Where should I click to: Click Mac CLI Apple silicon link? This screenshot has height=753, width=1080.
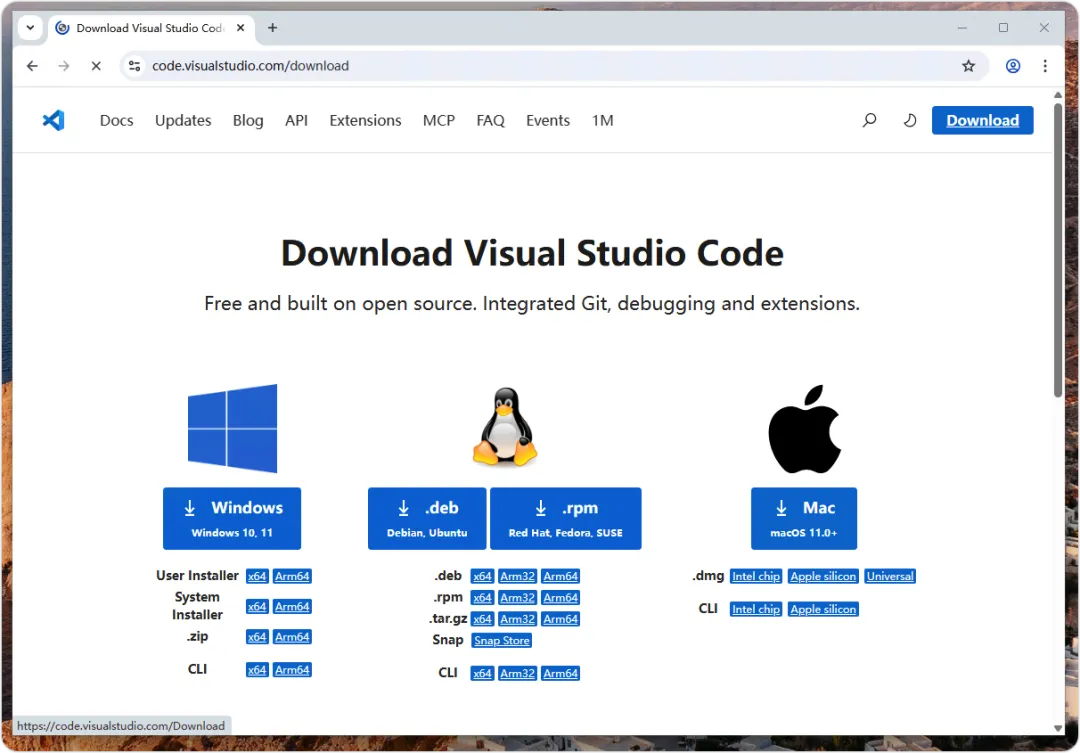[x=823, y=610]
